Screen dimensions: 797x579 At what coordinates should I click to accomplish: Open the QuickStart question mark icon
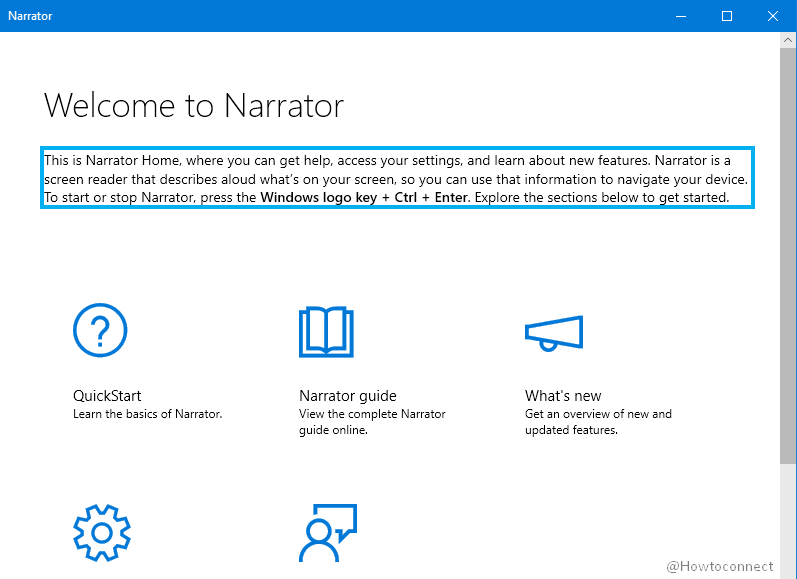(100, 330)
